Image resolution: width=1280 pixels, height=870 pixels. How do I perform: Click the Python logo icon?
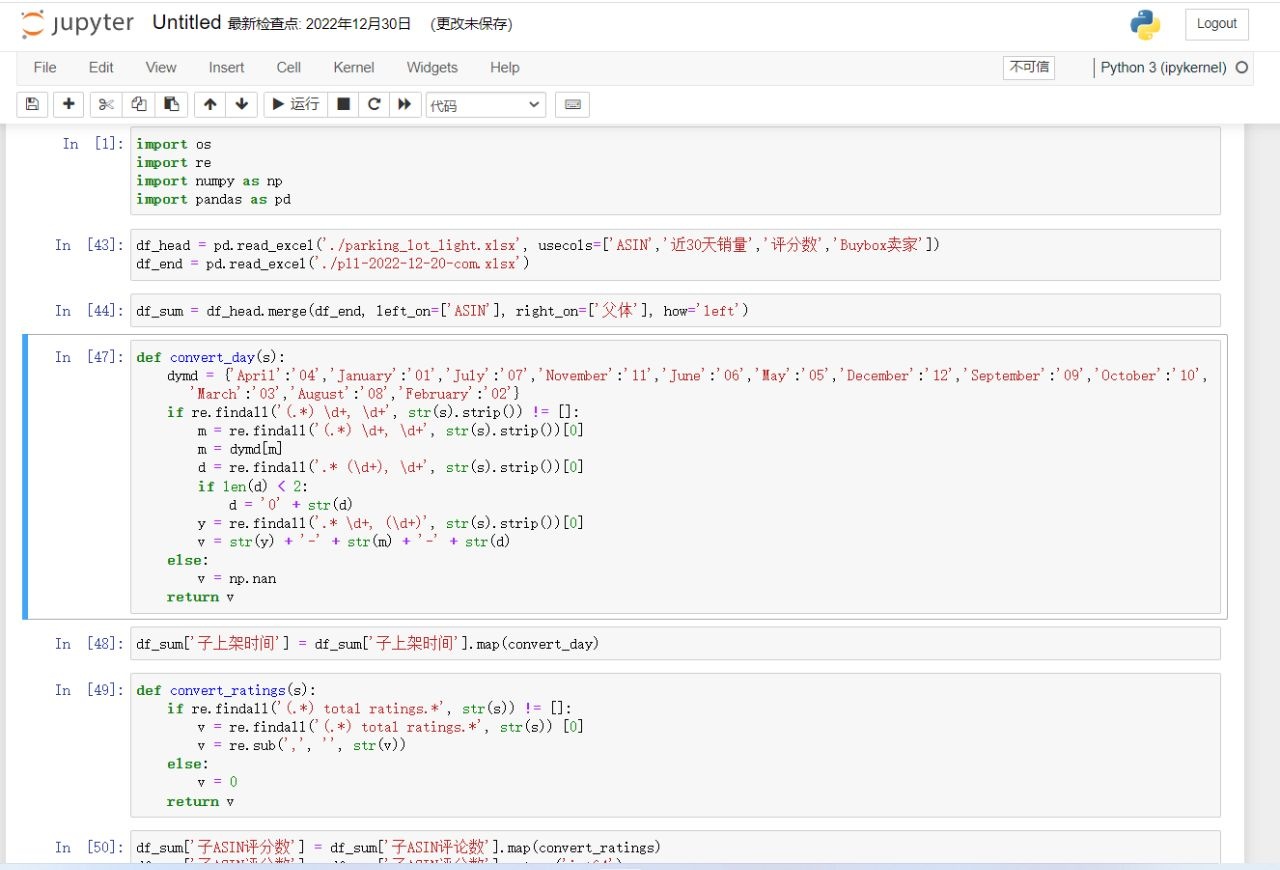(1146, 25)
